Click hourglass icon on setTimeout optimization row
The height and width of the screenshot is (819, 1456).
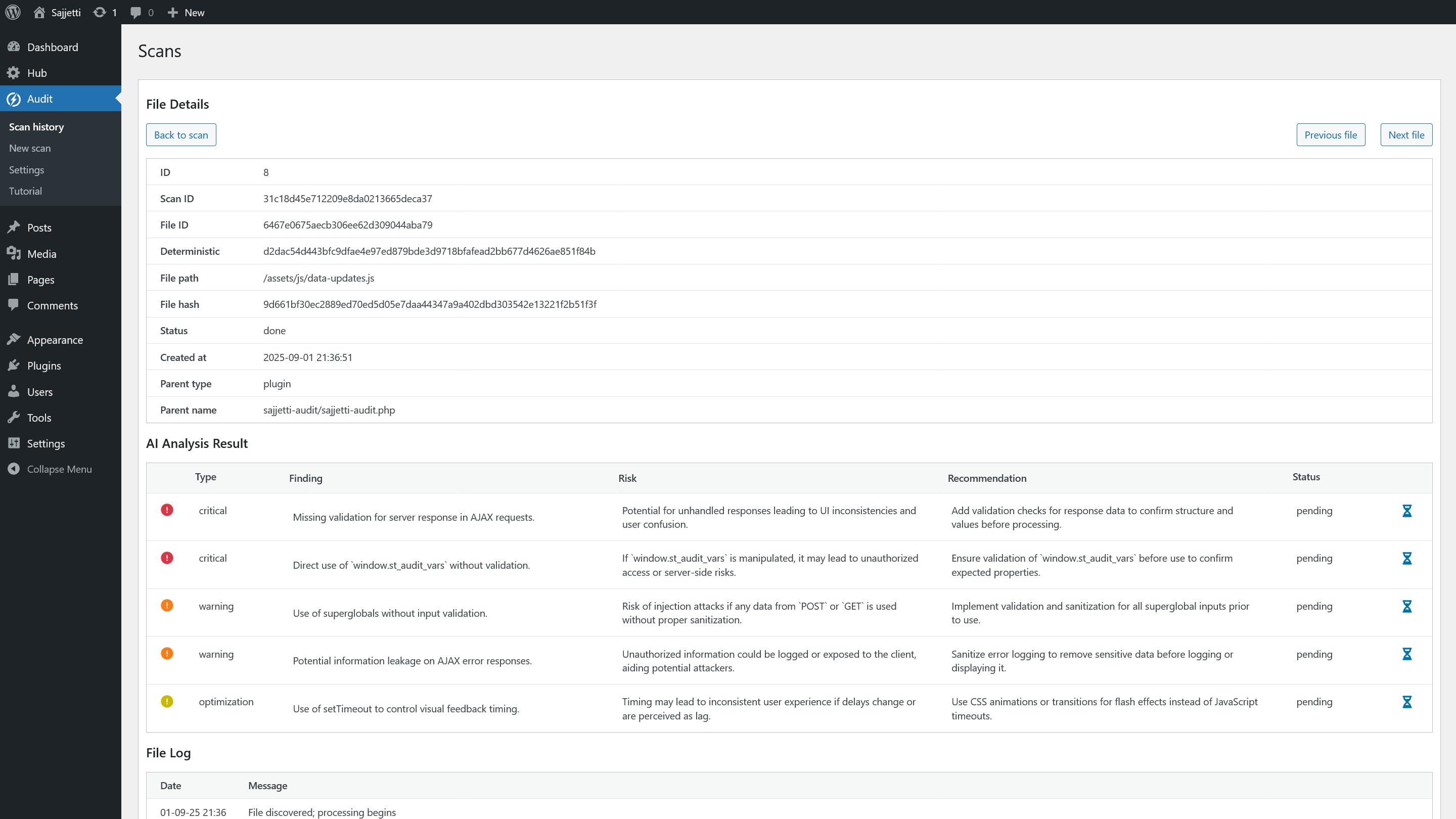point(1407,702)
